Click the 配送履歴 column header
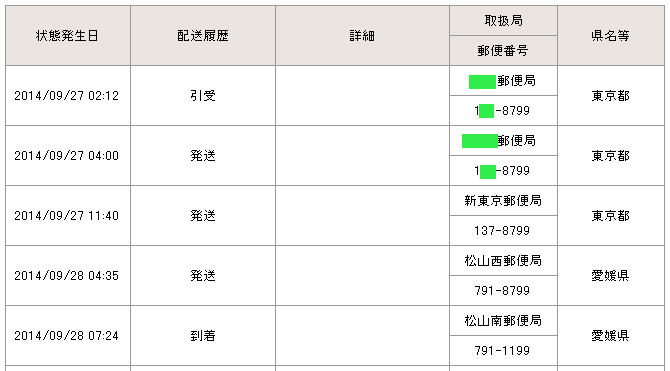The width and height of the screenshot is (670, 371). [203, 35]
